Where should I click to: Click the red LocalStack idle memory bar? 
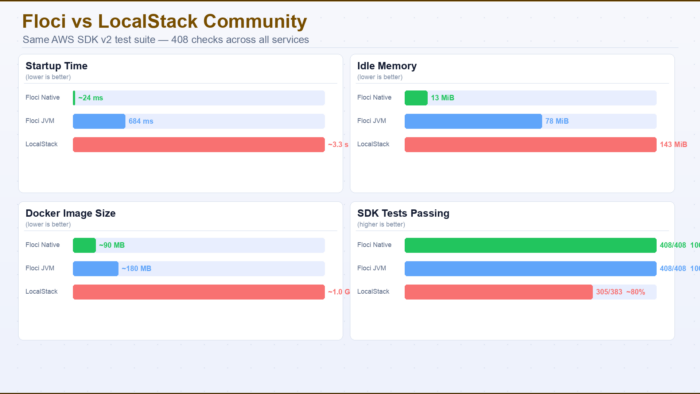coord(530,144)
